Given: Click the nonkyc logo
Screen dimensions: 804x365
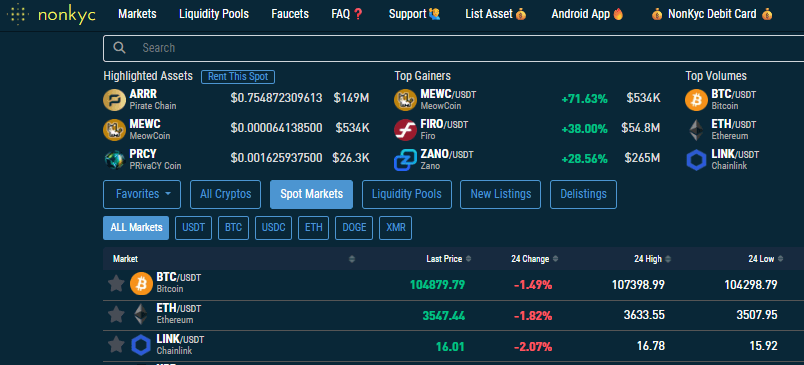Looking at the screenshot, I should 51,14.
